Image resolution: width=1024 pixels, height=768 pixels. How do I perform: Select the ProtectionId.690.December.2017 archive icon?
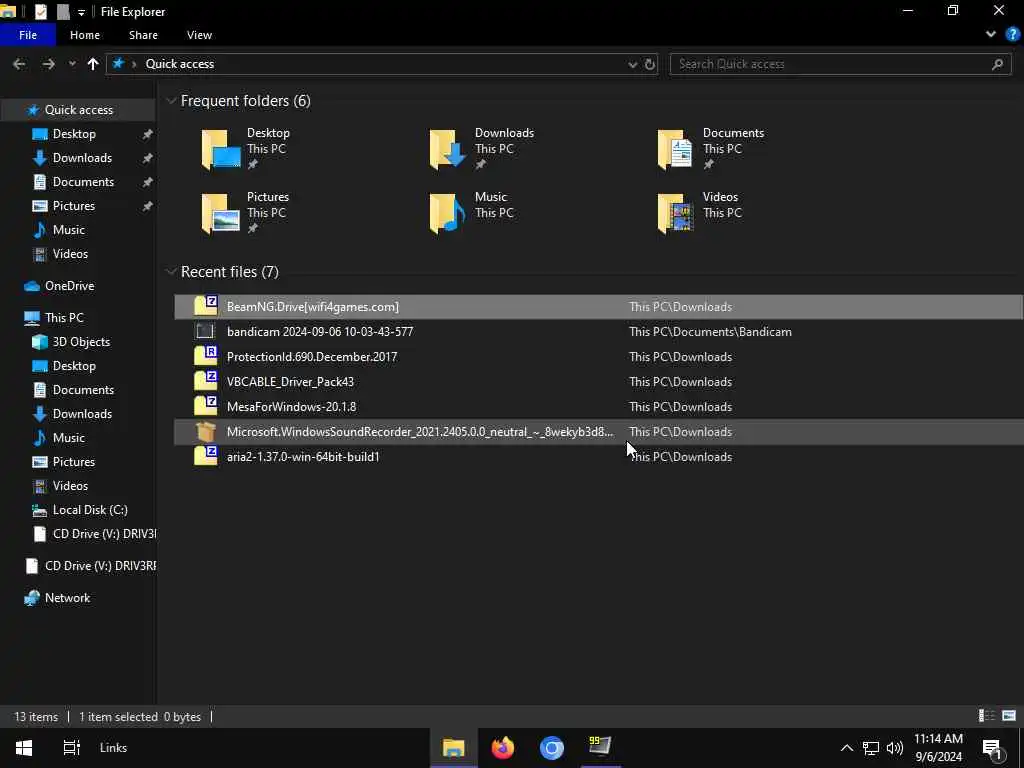point(206,357)
